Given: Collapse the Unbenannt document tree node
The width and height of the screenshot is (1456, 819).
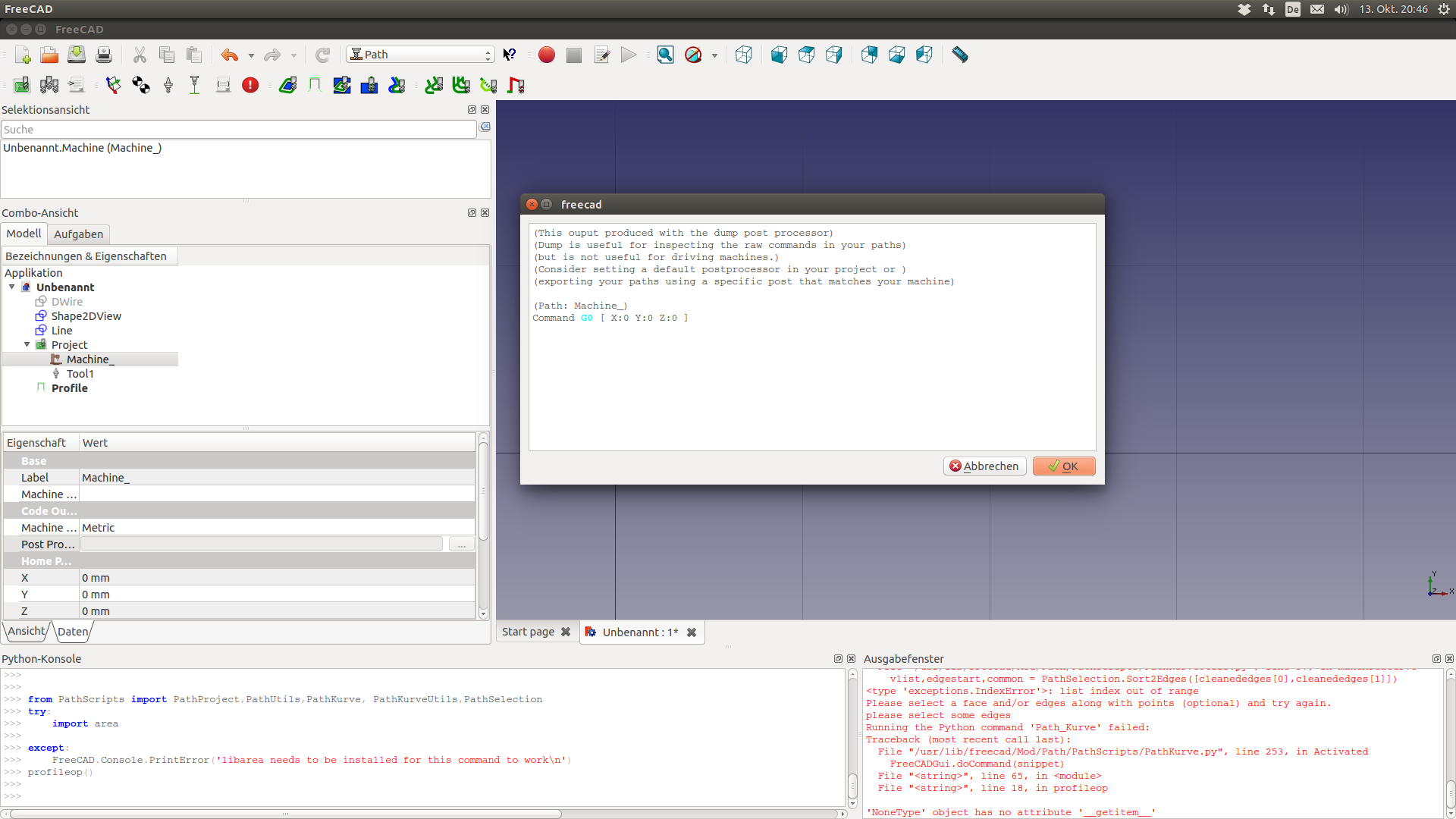Looking at the screenshot, I should [x=12, y=287].
